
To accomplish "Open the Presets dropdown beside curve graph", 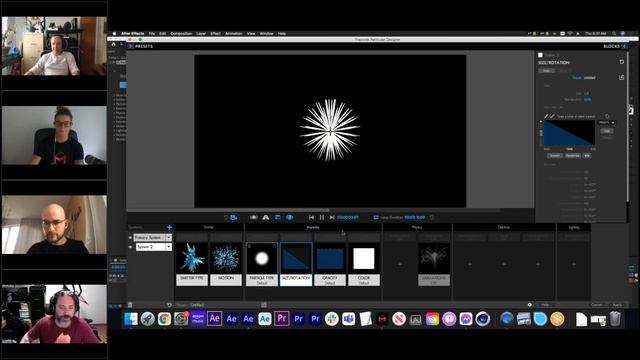I will [x=607, y=122].
